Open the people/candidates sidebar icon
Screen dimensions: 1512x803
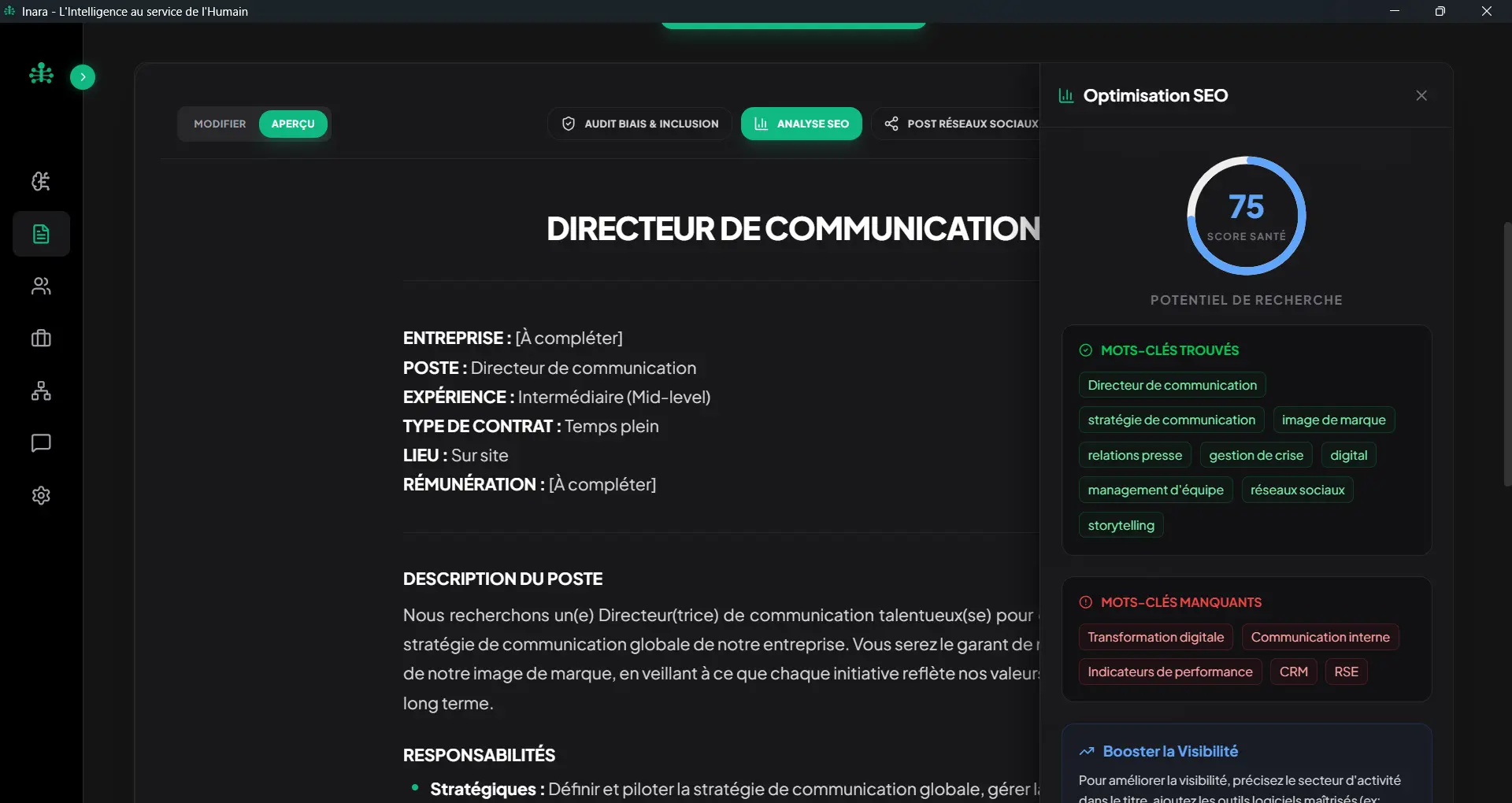click(41, 287)
